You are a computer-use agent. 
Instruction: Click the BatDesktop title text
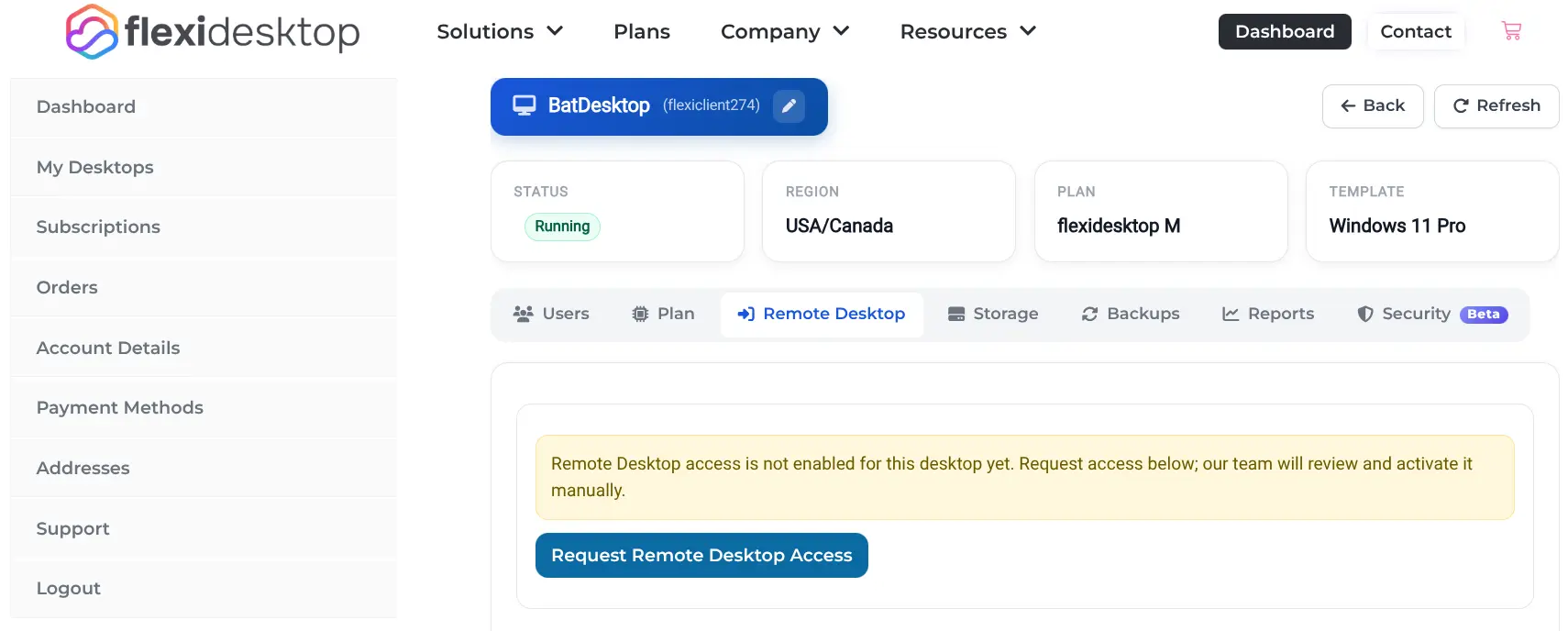(599, 105)
